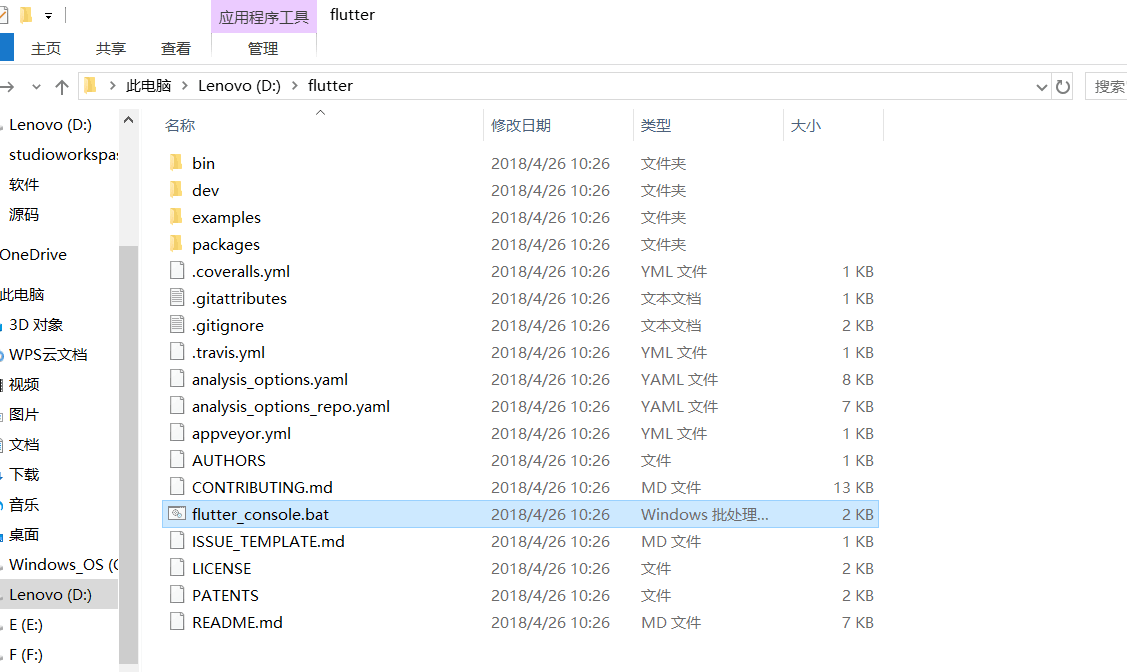Click the analysis_options_repo.yaml file icon

click(x=177, y=405)
